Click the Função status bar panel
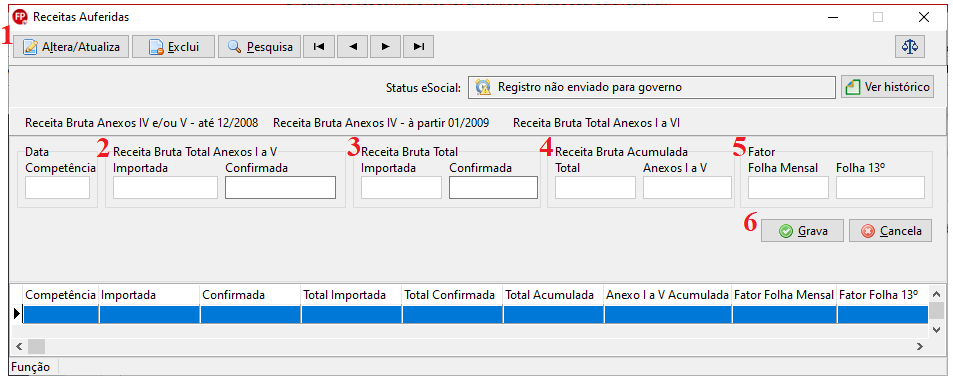 tap(32, 367)
